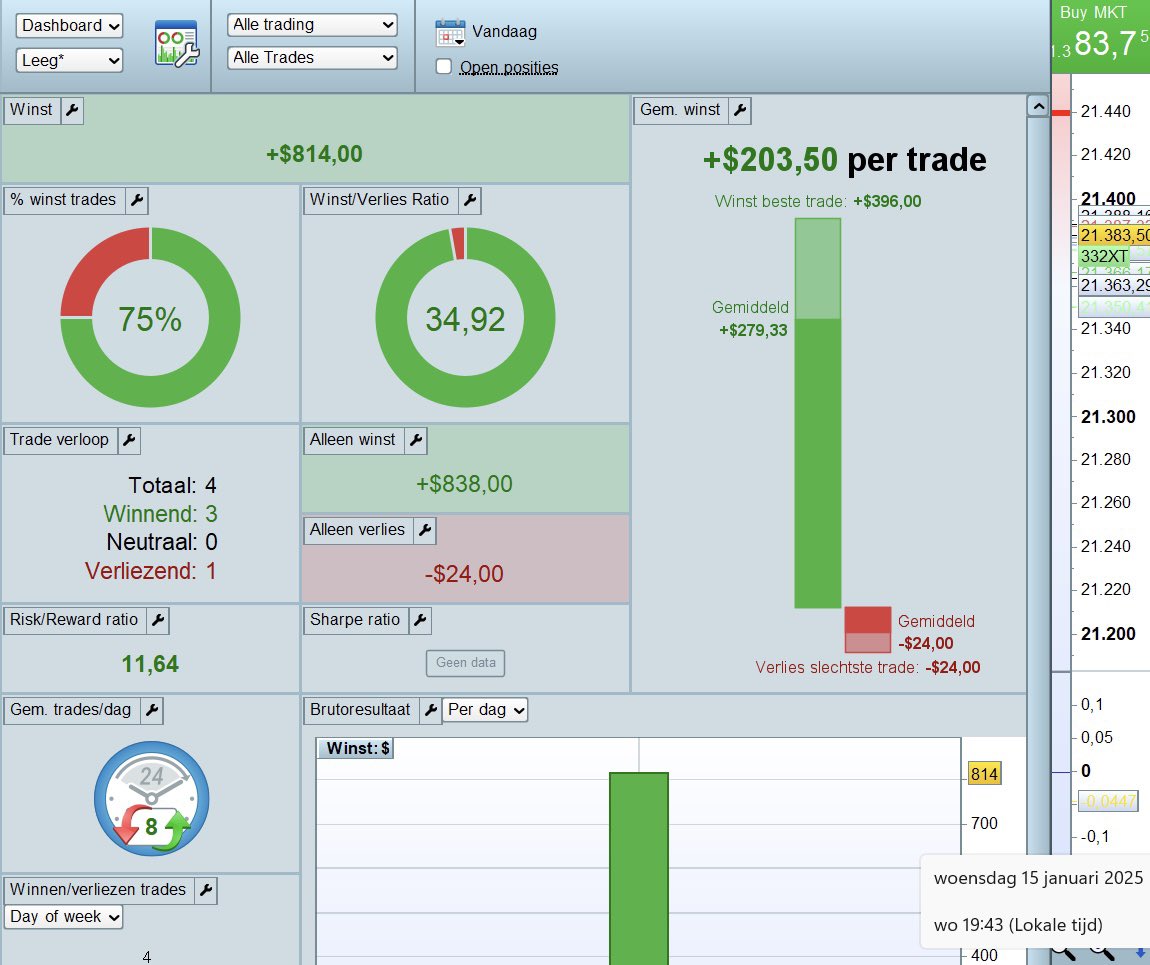
Task: Click the Risk/Reward ratio panel title
Action: click(74, 620)
